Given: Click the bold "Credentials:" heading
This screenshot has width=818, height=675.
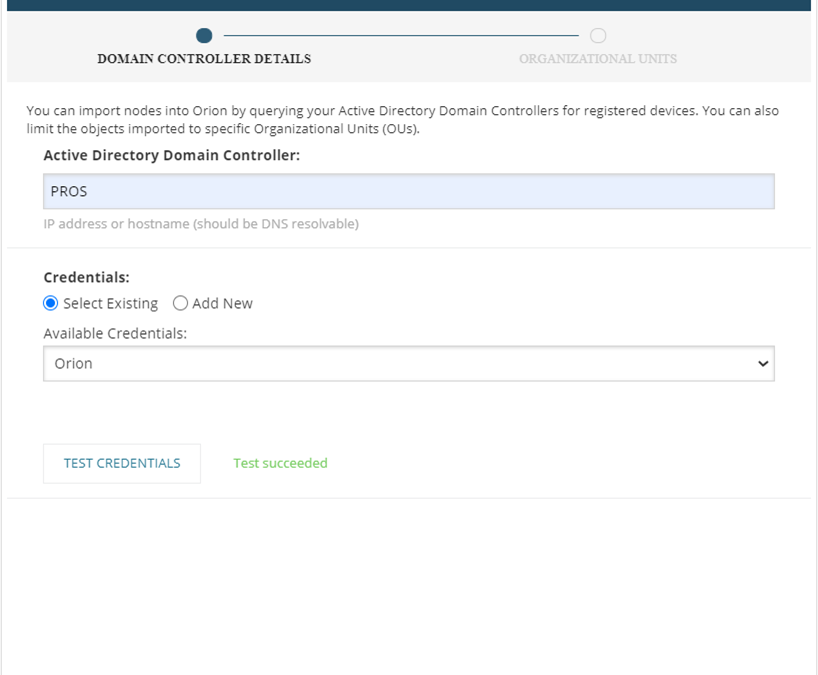Looking at the screenshot, I should (x=86, y=277).
